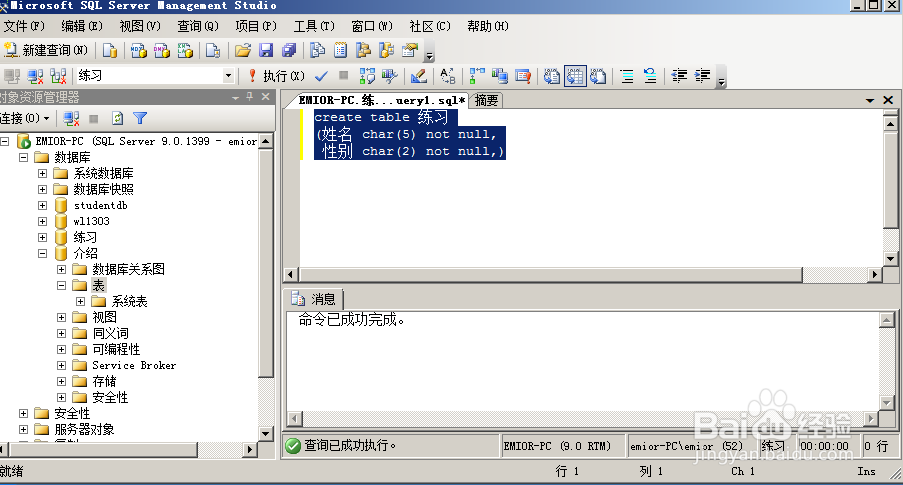903x485 pixels.
Task: Expand the 系统数据库 folder
Action: tap(42, 173)
